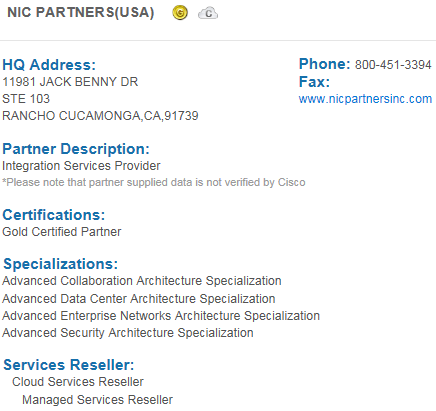
Task: Click the STE 103 address line
Action: point(26,99)
